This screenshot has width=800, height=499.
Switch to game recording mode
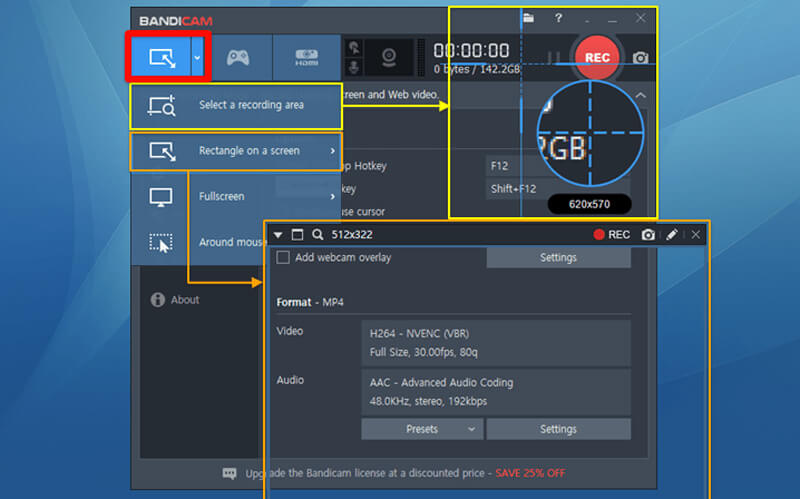[236, 57]
